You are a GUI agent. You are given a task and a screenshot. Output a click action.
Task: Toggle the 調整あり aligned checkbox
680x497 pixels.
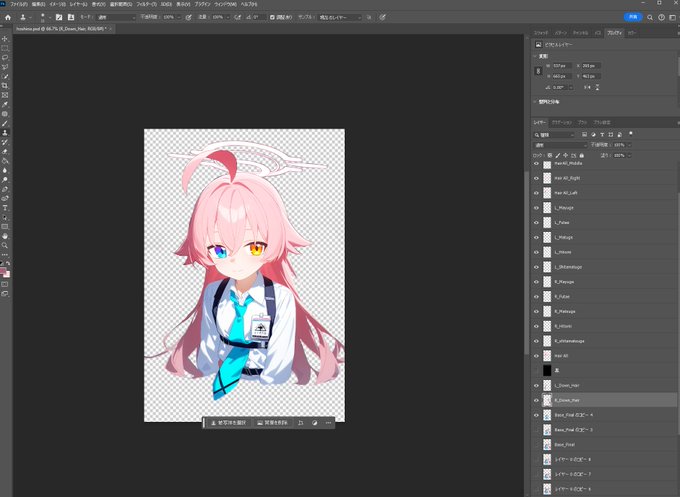point(272,17)
